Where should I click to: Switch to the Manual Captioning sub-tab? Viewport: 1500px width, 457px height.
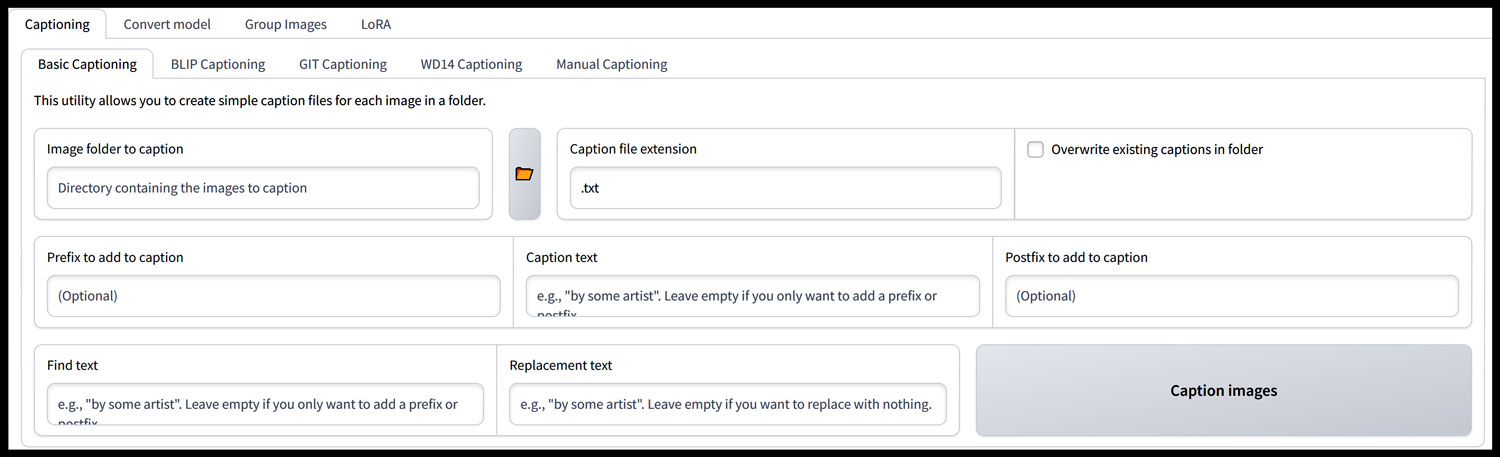611,64
